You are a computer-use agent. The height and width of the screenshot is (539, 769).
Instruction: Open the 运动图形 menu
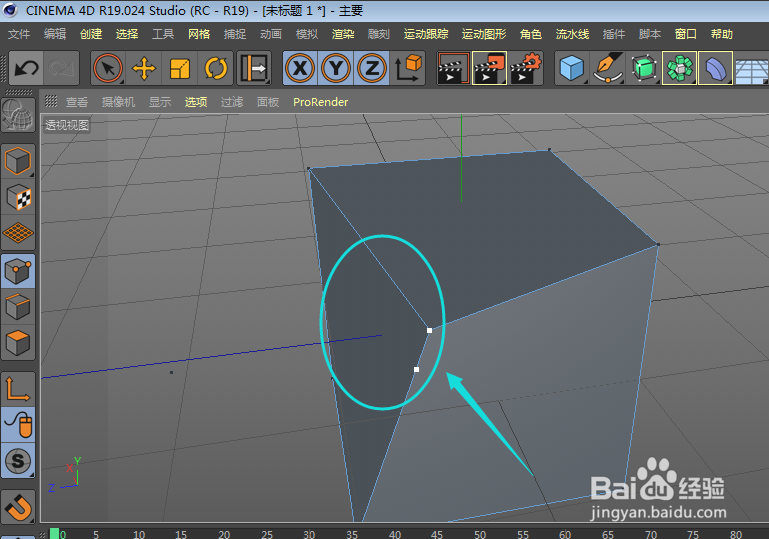(x=484, y=34)
